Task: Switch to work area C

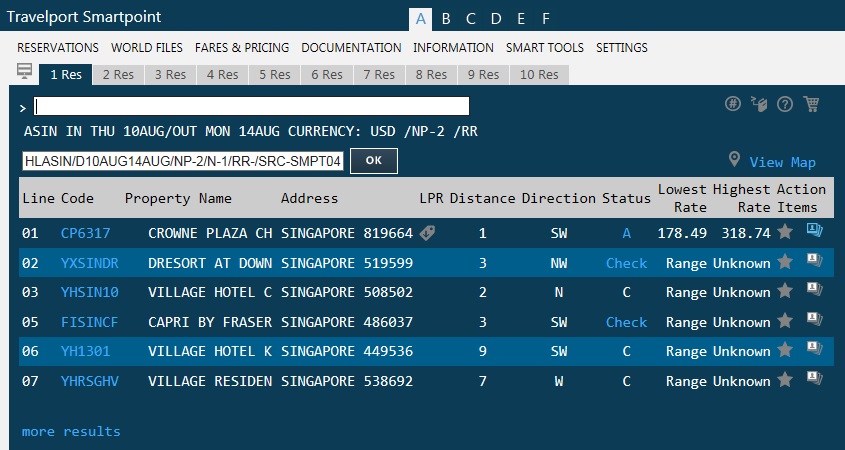Action: click(x=470, y=19)
